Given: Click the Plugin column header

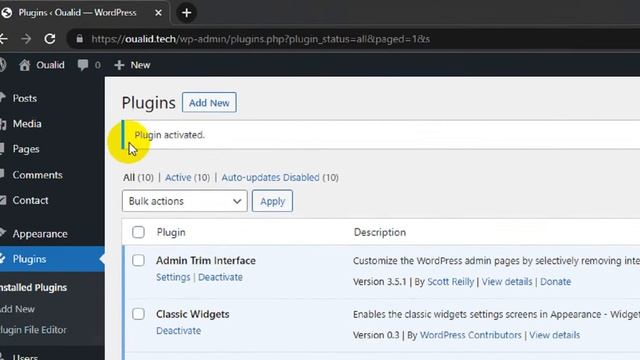Looking at the screenshot, I should pyautogui.click(x=171, y=232).
